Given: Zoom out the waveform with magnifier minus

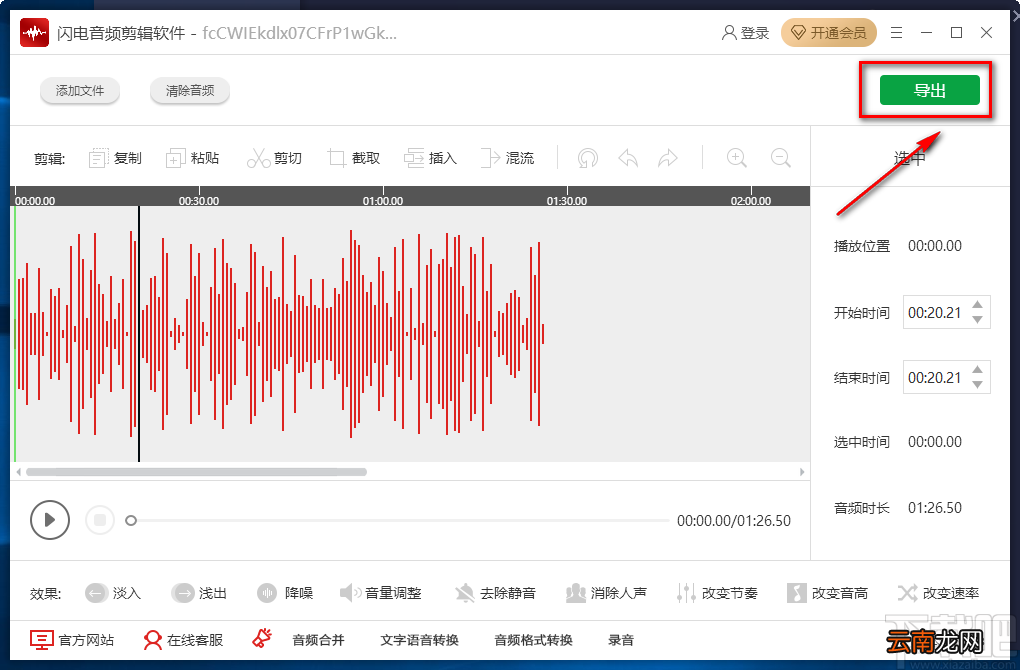Looking at the screenshot, I should pyautogui.click(x=781, y=158).
